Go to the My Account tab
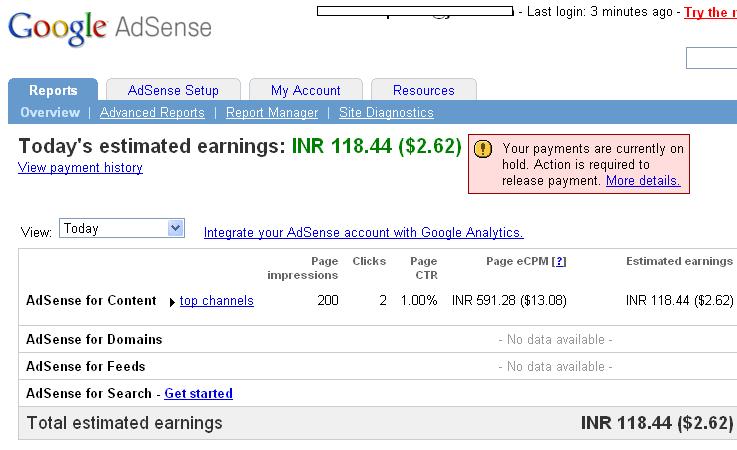 pos(305,90)
